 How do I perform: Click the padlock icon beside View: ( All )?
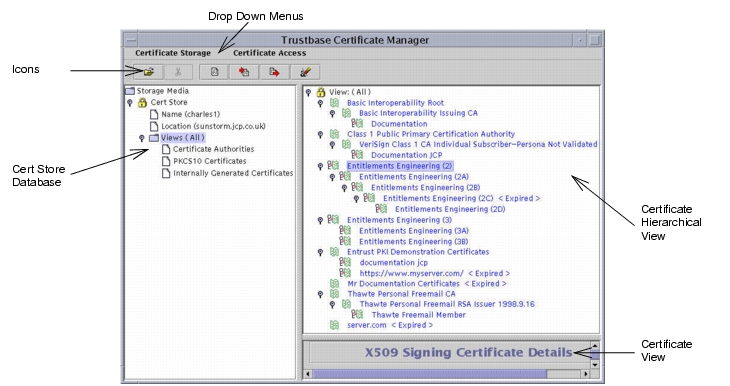(321, 92)
